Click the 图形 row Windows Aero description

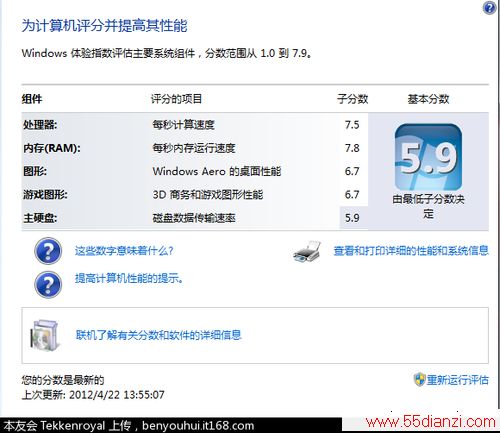pos(217,171)
